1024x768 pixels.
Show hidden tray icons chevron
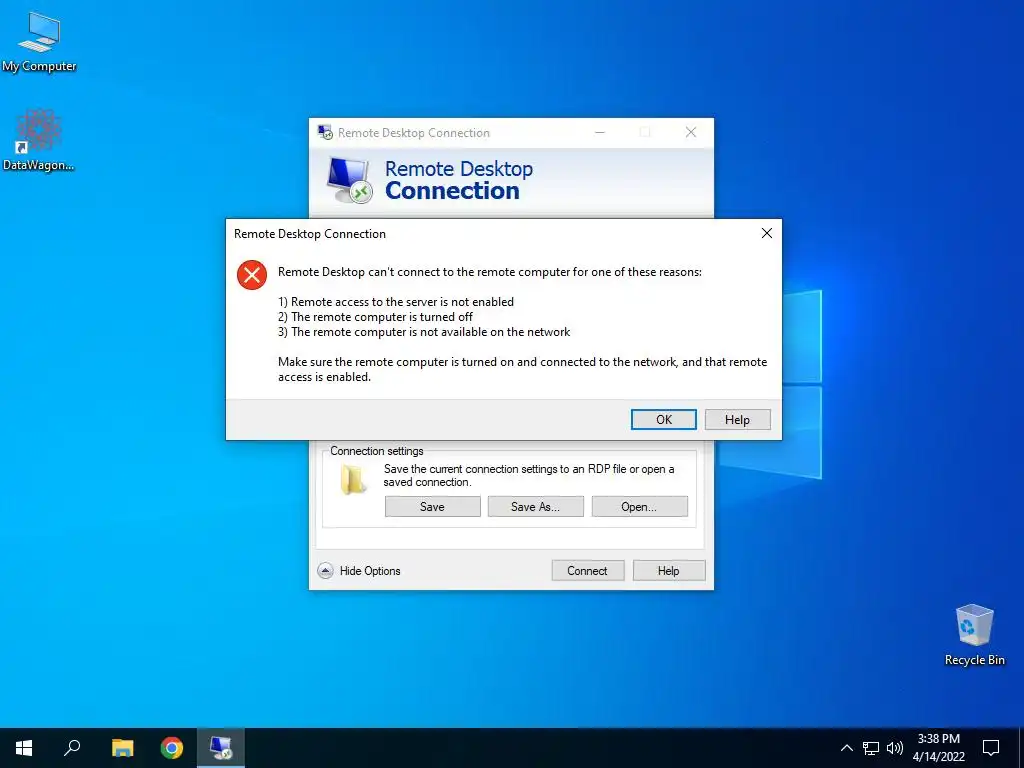pyautogui.click(x=846, y=748)
